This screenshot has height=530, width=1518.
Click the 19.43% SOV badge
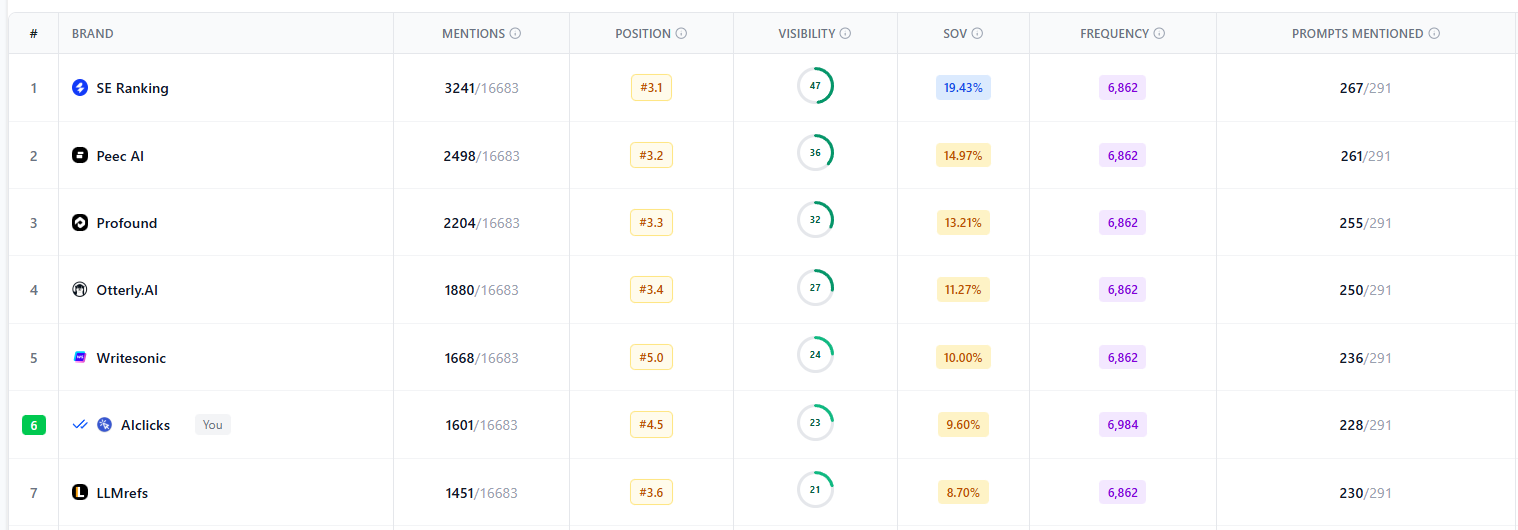coord(963,87)
